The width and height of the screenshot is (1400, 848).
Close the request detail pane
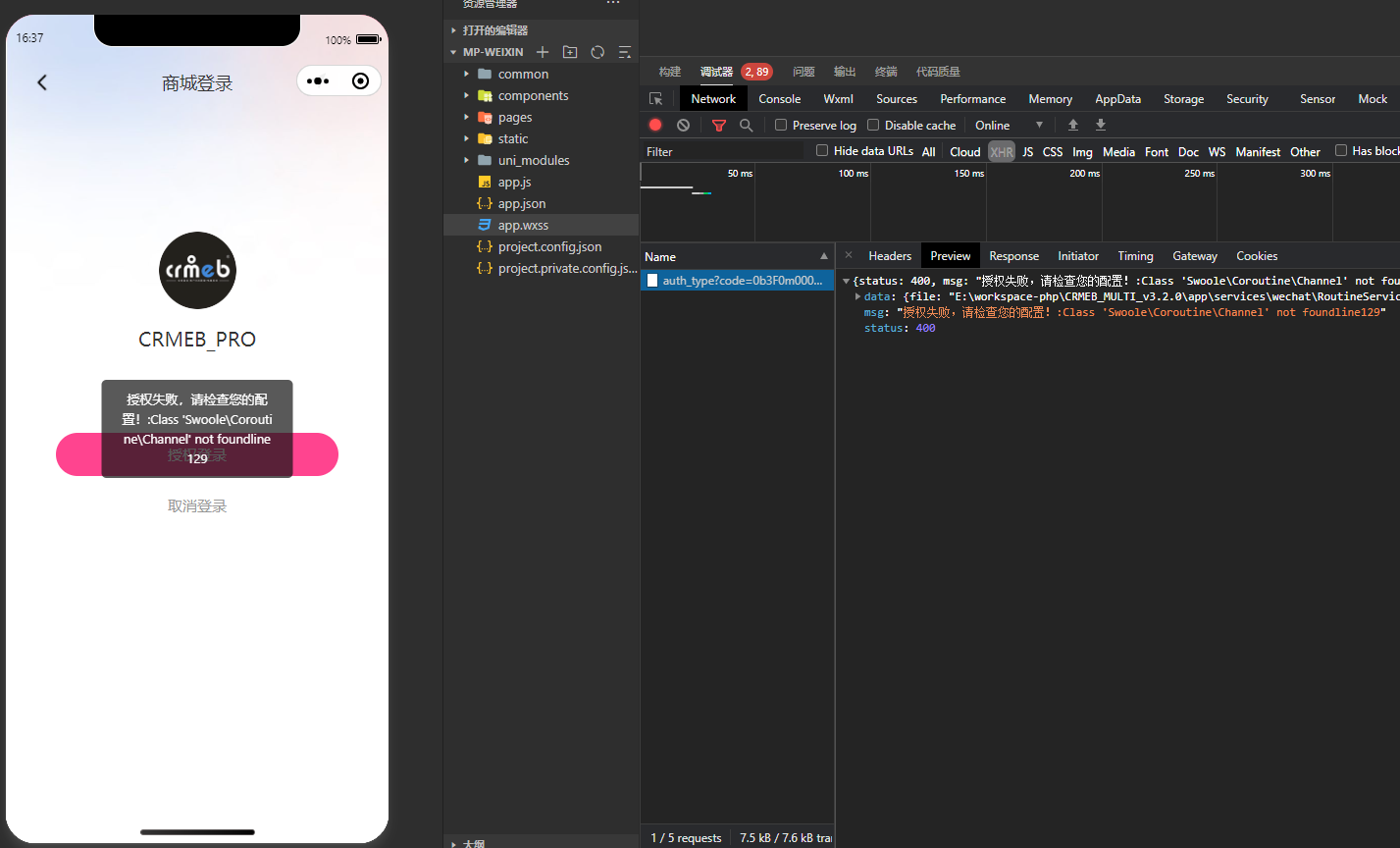pos(849,255)
